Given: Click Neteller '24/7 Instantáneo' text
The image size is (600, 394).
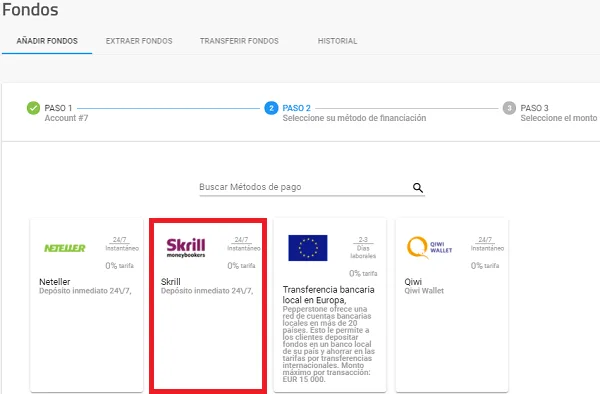Looking at the screenshot, I should pyautogui.click(x=122, y=244).
